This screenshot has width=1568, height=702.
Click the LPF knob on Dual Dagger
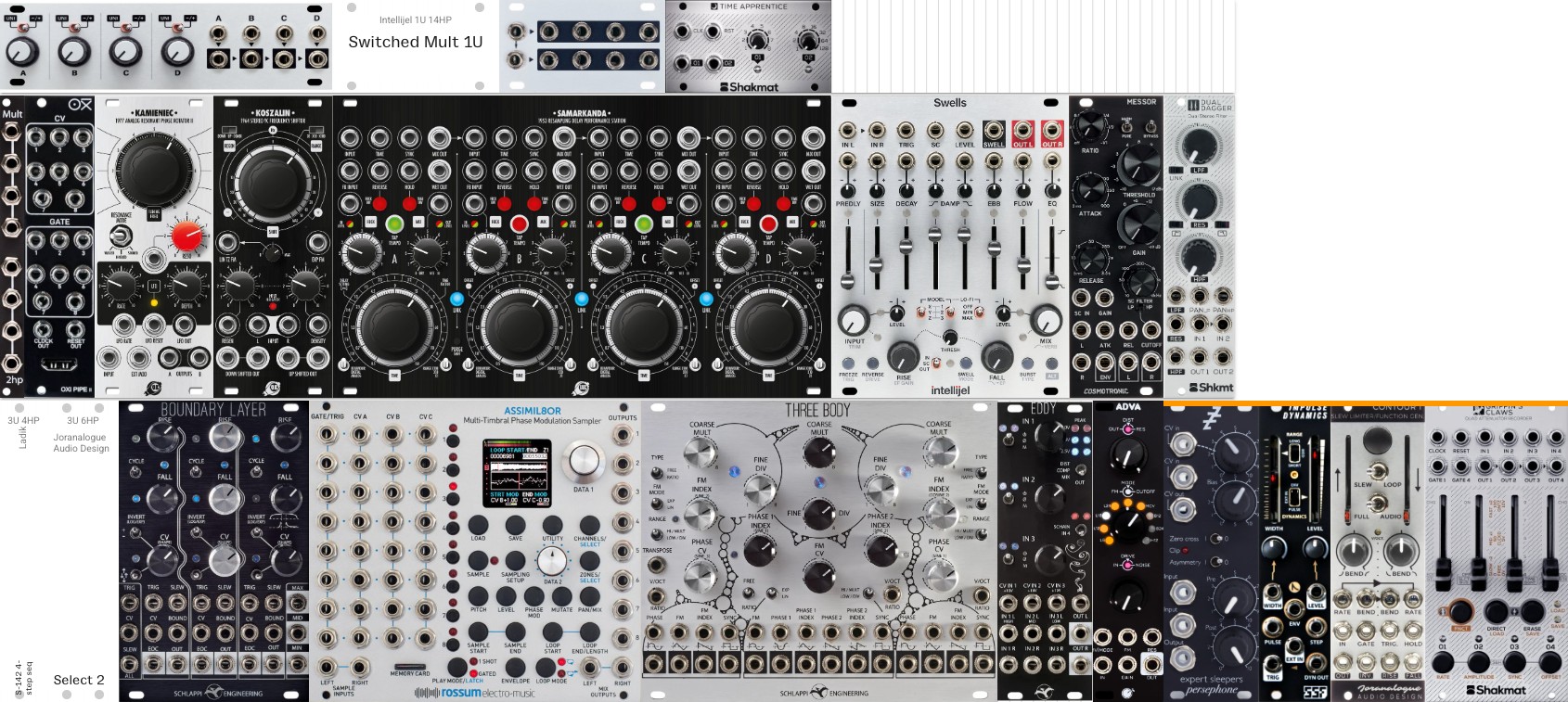[1199, 146]
